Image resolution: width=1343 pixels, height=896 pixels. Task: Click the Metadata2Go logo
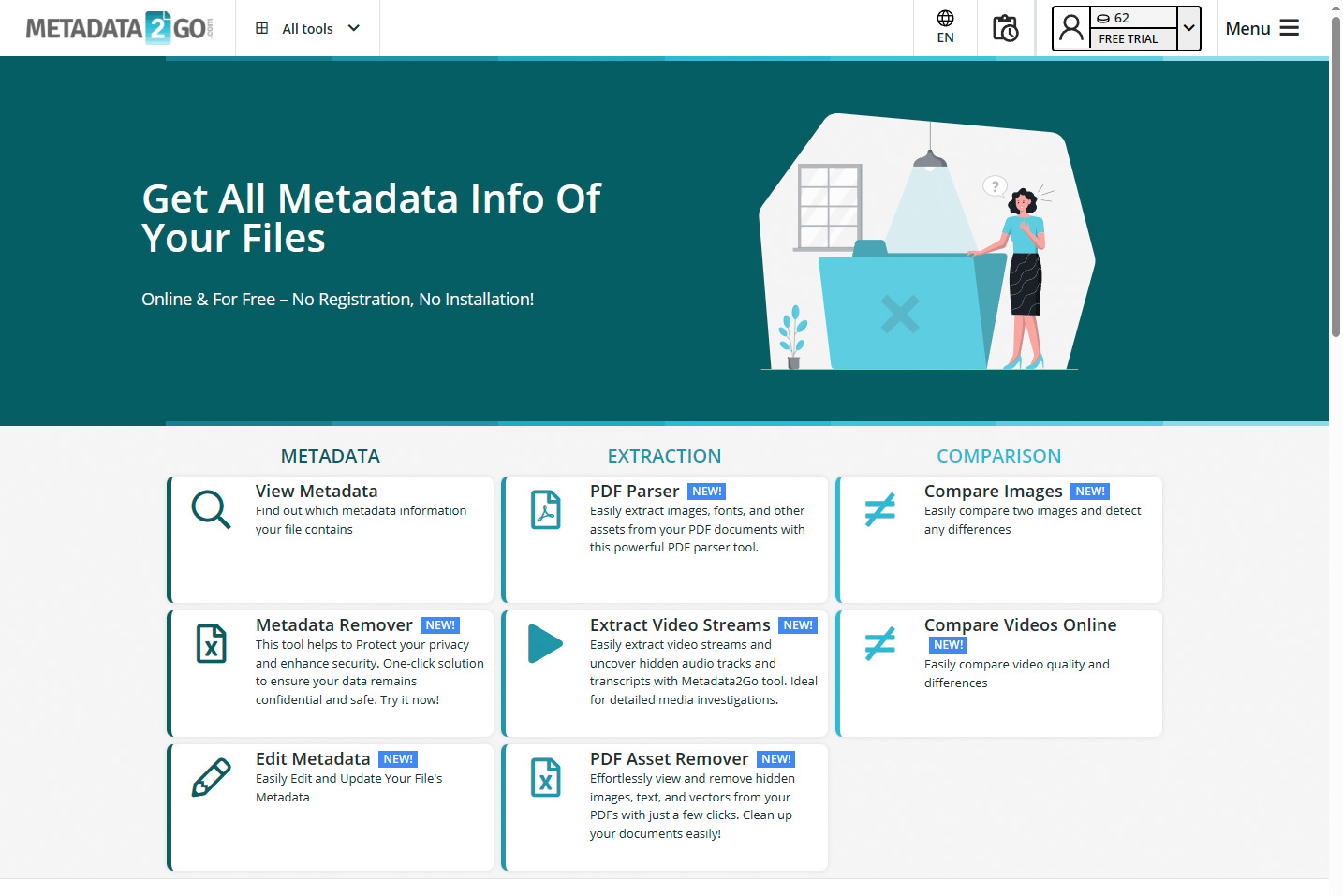[119, 27]
